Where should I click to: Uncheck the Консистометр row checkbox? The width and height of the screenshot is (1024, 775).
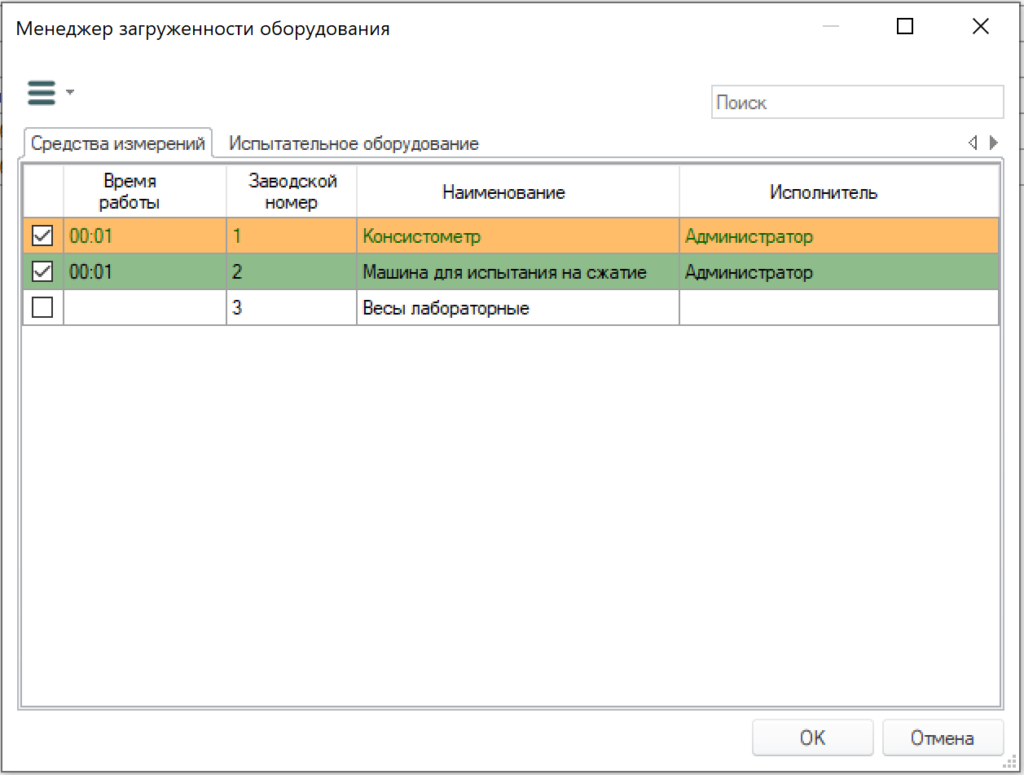click(x=42, y=235)
